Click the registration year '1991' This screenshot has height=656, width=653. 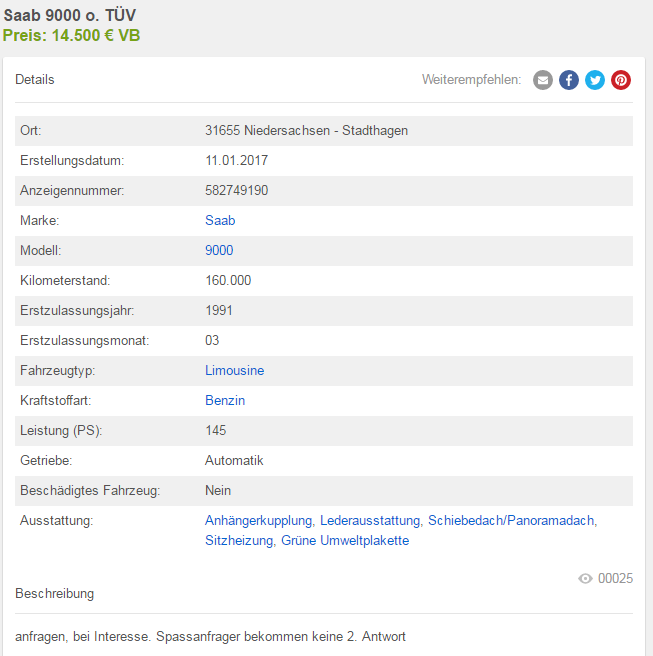point(219,310)
